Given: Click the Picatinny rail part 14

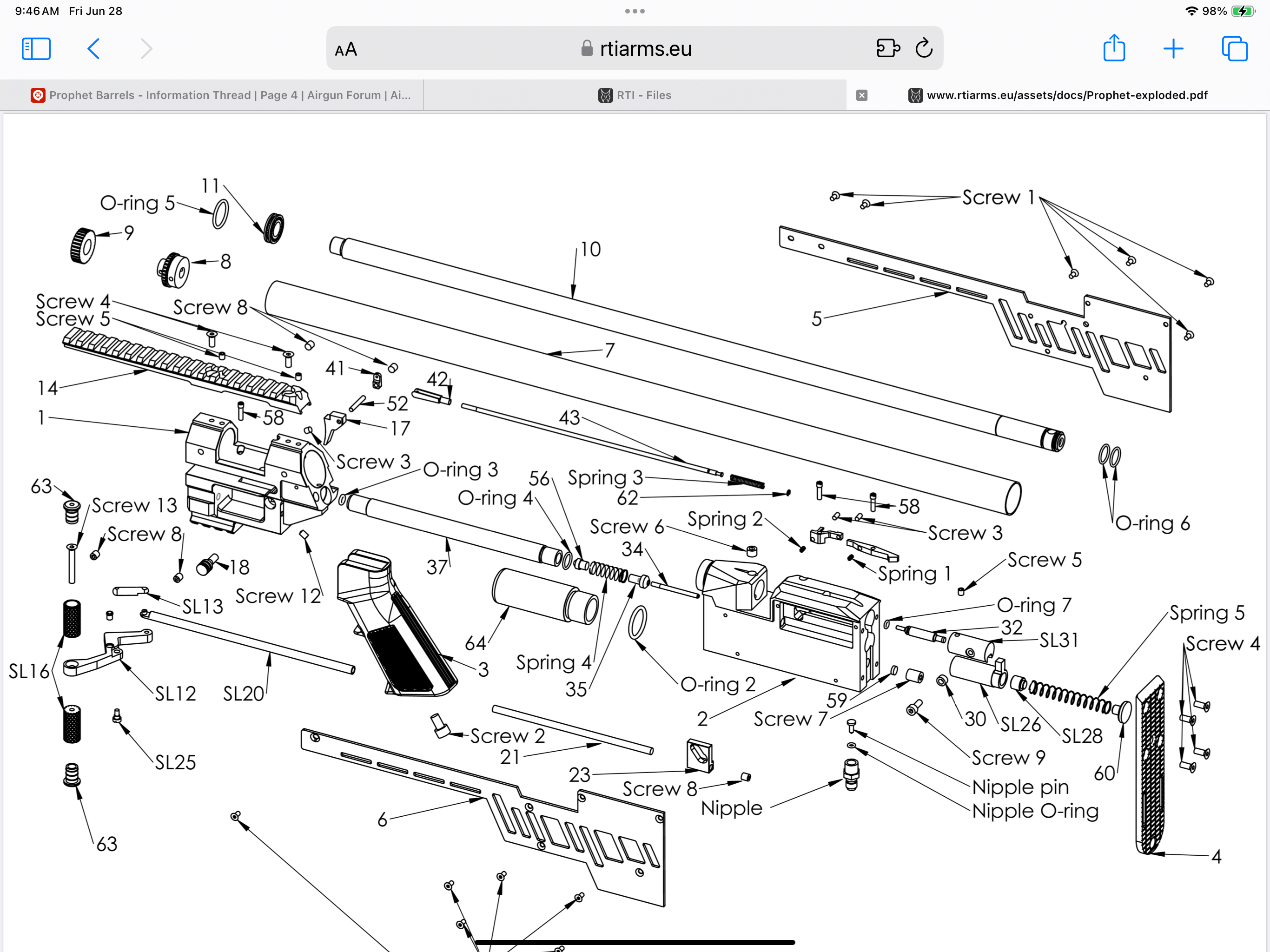Looking at the screenshot, I should pyautogui.click(x=186, y=370).
